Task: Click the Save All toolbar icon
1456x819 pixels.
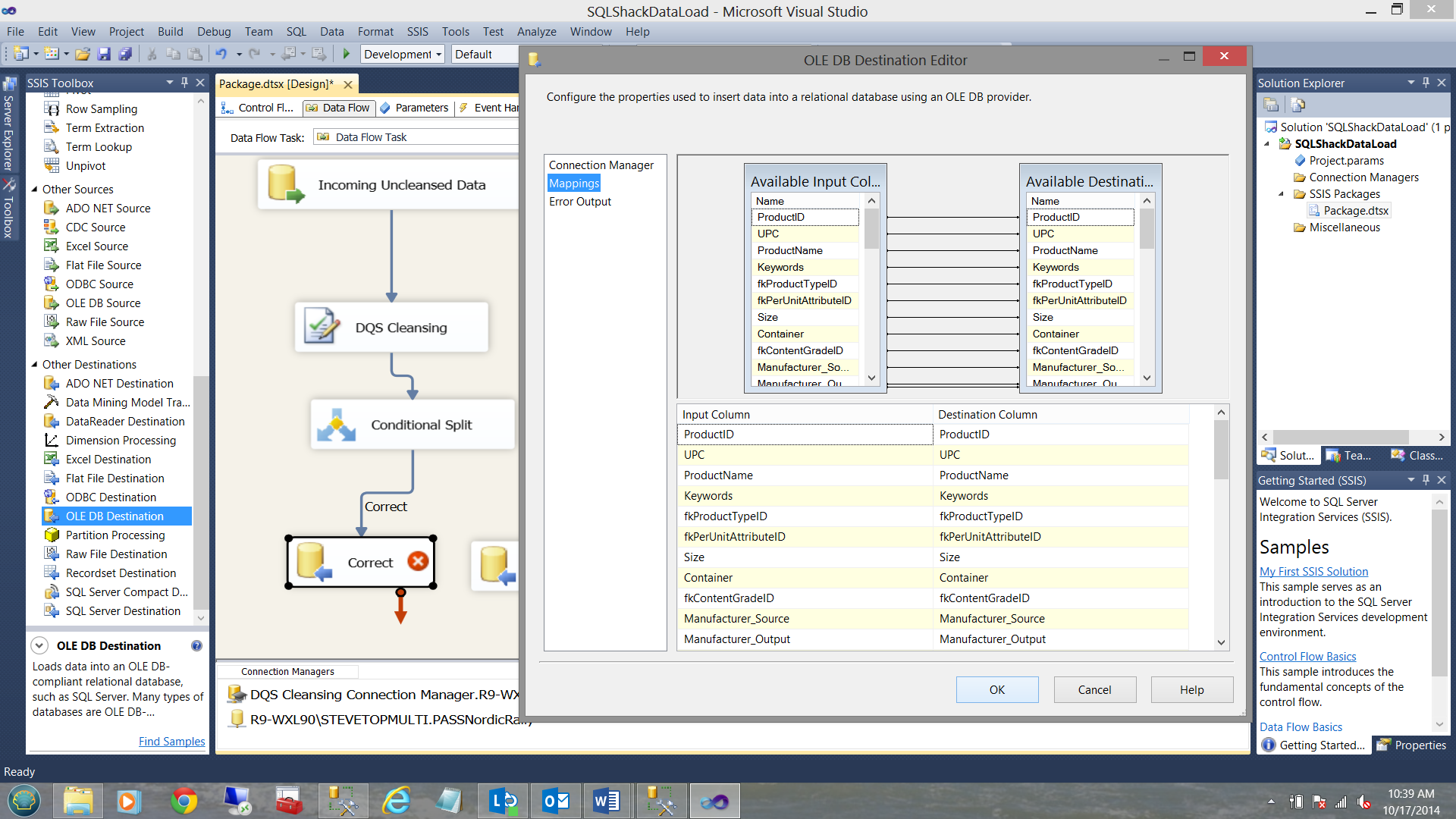Action: click(125, 54)
